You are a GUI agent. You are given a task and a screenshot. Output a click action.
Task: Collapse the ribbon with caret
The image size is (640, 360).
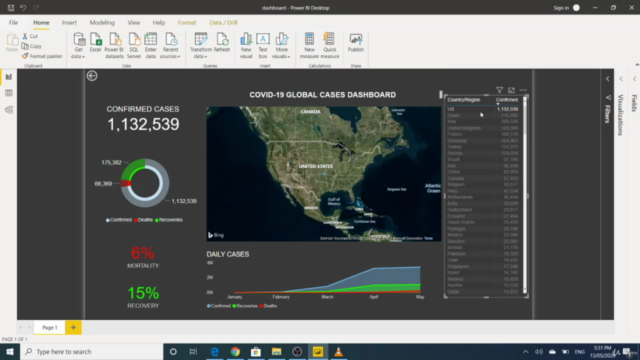coord(637,65)
